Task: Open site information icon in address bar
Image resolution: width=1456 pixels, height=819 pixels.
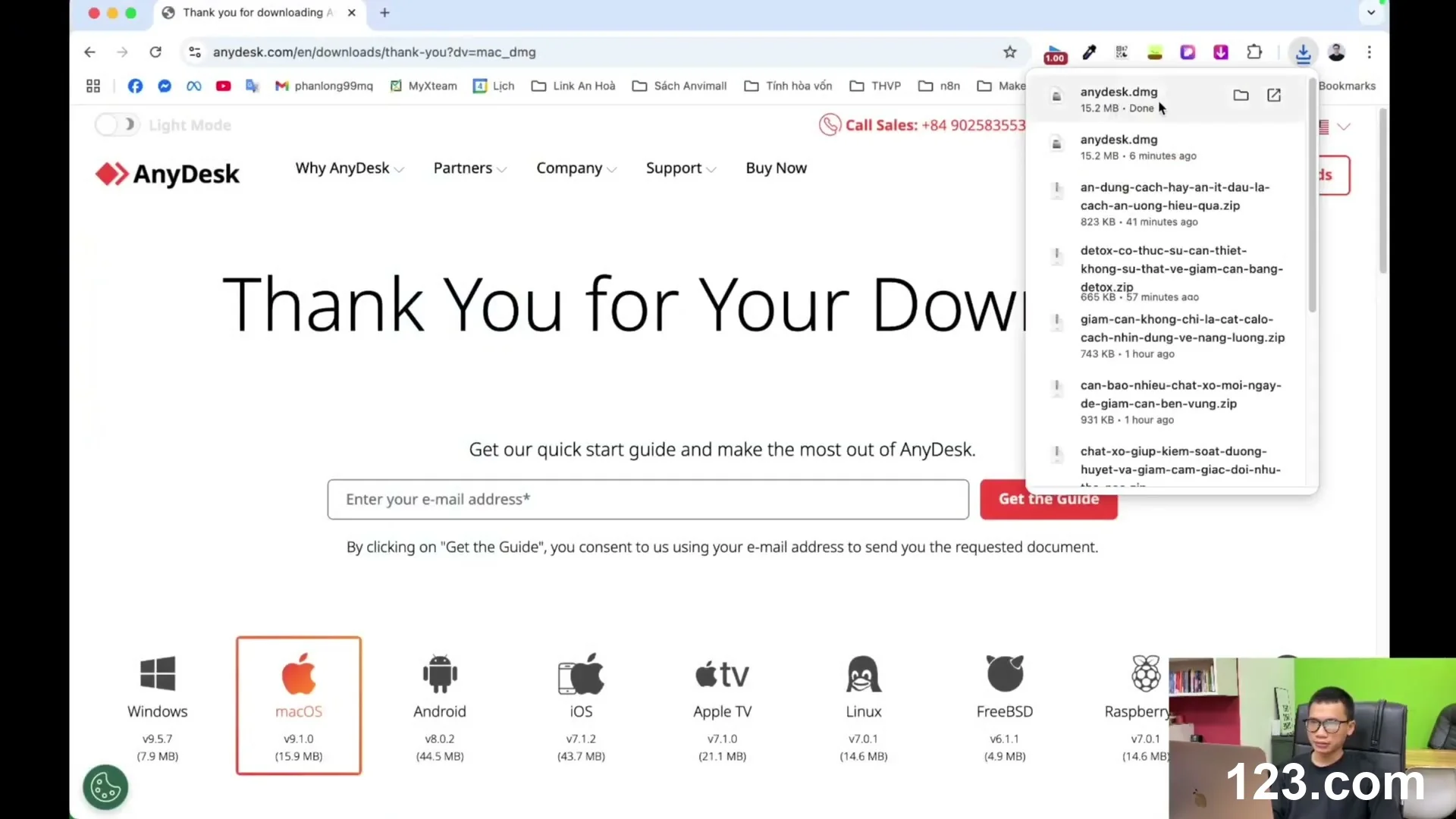Action: pyautogui.click(x=195, y=52)
